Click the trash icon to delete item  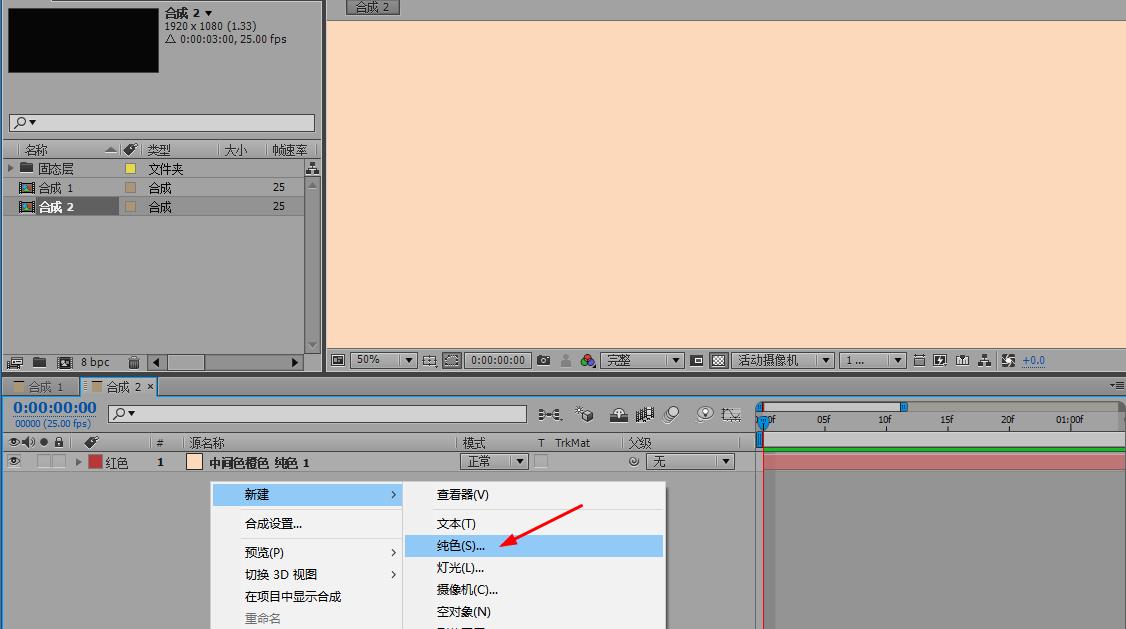tap(134, 362)
